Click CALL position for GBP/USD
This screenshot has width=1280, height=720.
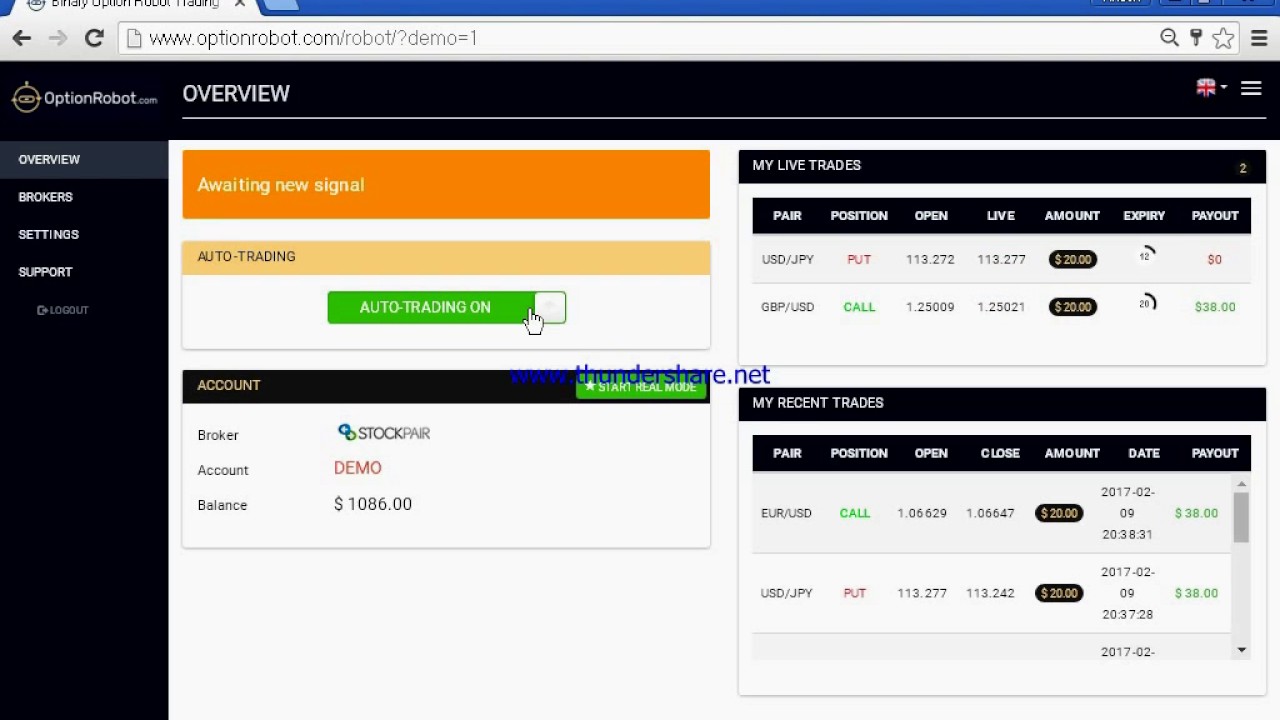859,307
